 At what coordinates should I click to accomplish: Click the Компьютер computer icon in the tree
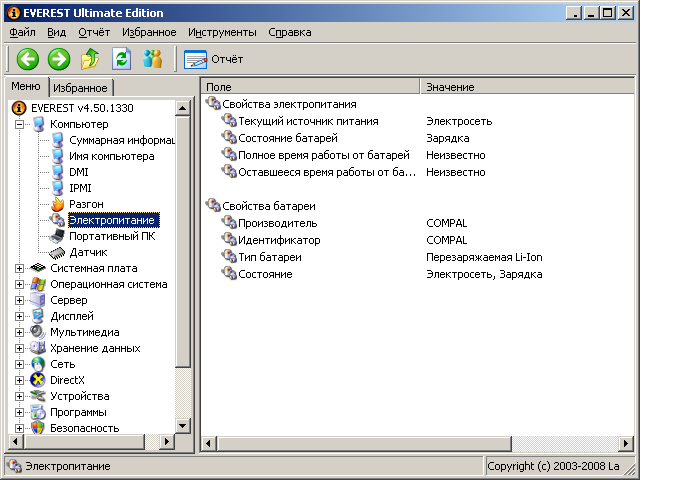[x=39, y=124]
